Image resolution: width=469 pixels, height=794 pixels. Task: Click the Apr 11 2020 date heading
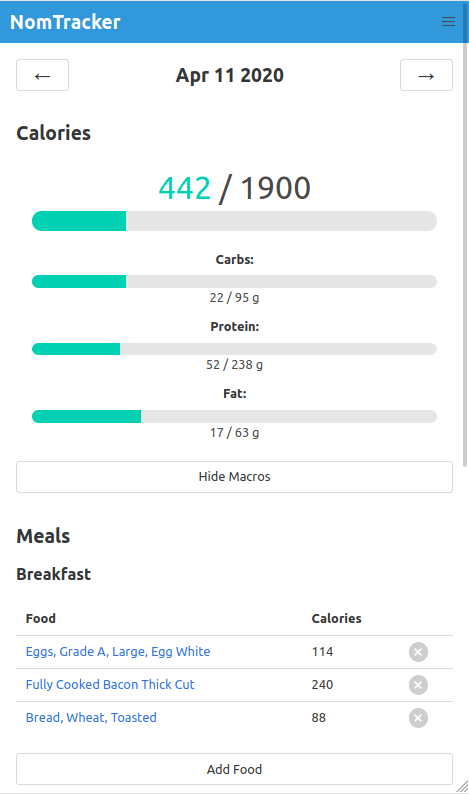tap(229, 75)
